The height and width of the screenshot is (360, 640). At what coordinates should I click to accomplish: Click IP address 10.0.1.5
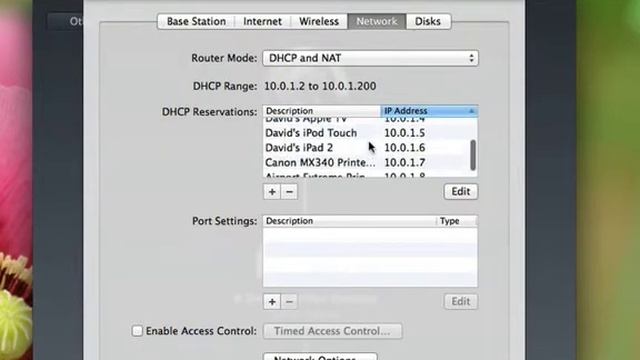[404, 133]
